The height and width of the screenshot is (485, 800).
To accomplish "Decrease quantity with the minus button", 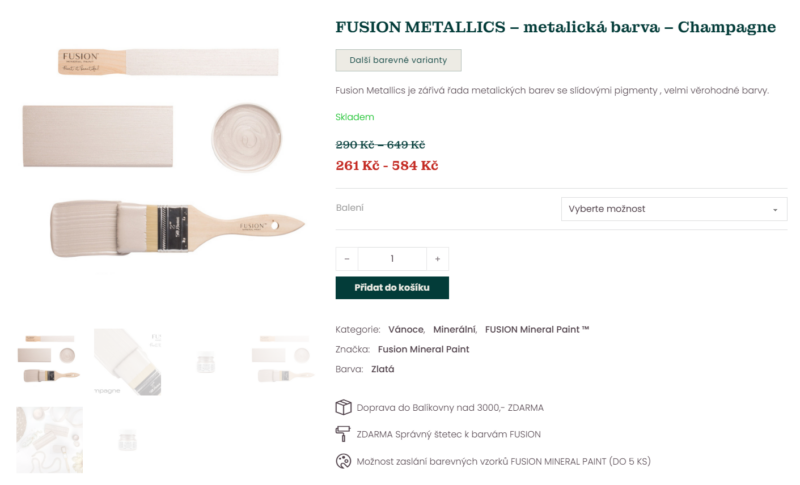I will 347,259.
